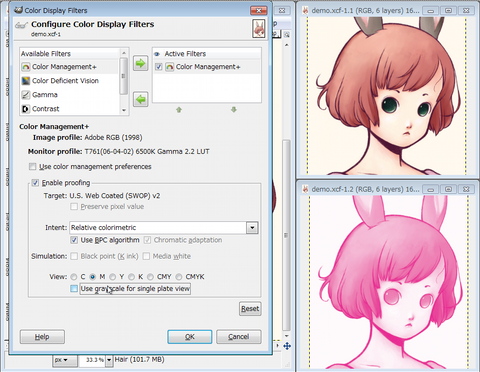Viewport: 480px width, 372px height.
Task: Click Available Filters list scroll-down arrow
Action: (x=124, y=110)
